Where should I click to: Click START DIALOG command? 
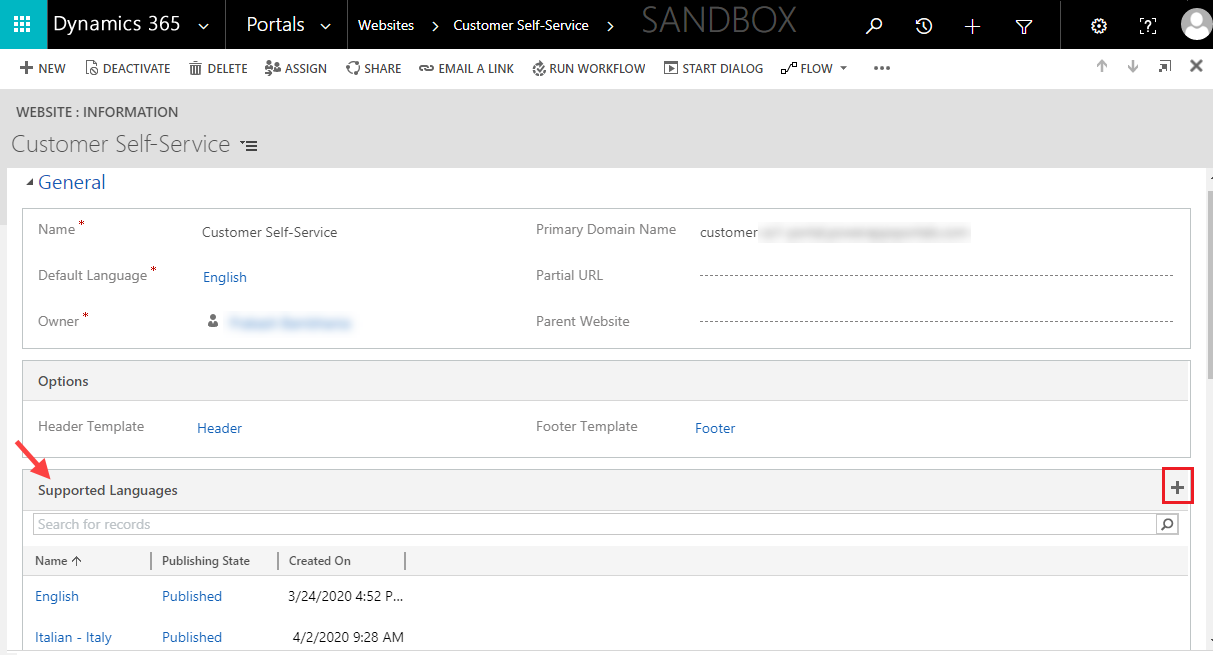pyautogui.click(x=714, y=68)
